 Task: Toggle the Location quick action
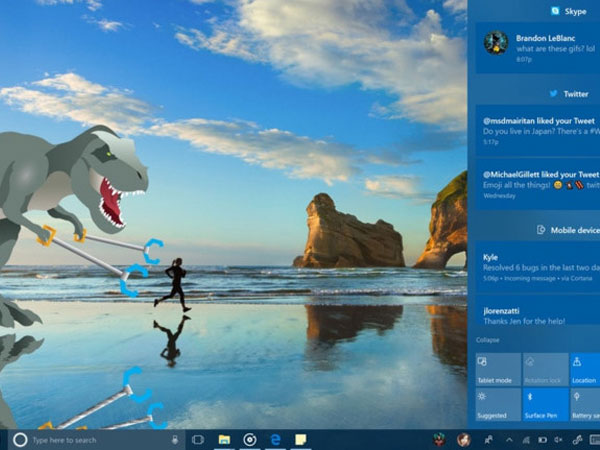click(585, 369)
